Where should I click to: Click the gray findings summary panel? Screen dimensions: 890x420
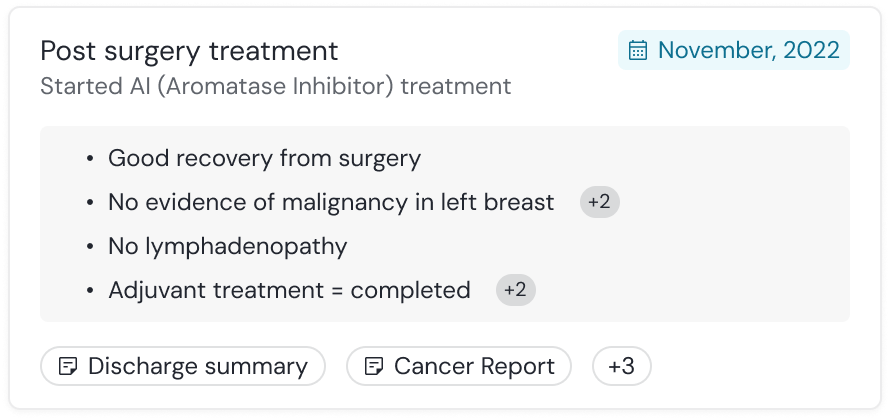click(x=445, y=224)
